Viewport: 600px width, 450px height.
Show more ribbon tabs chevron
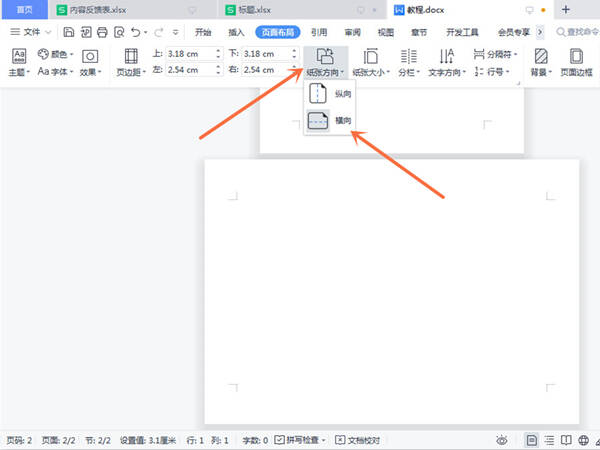[540, 33]
